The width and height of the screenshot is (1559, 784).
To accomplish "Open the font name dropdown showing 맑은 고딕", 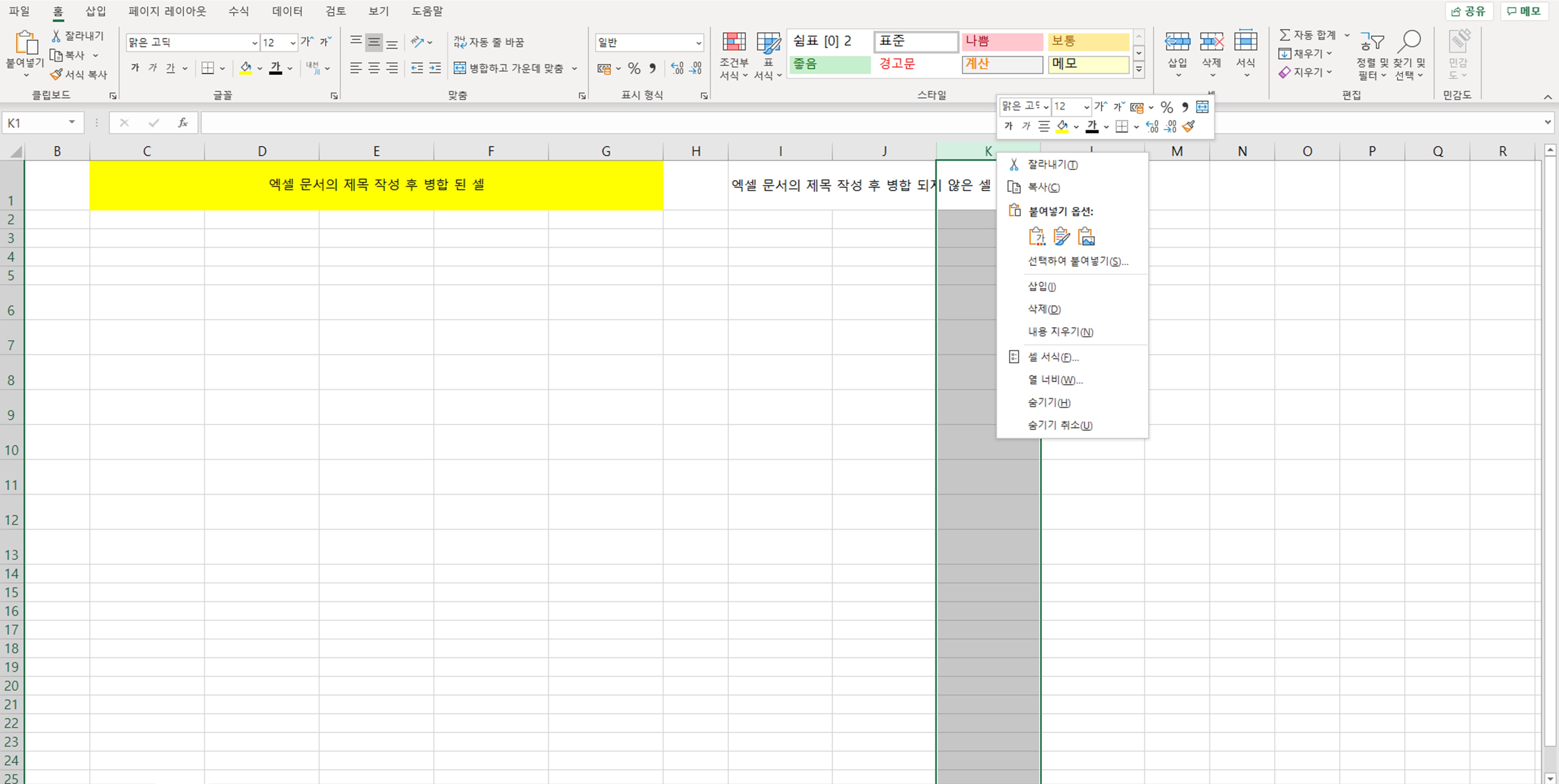I will [x=254, y=42].
